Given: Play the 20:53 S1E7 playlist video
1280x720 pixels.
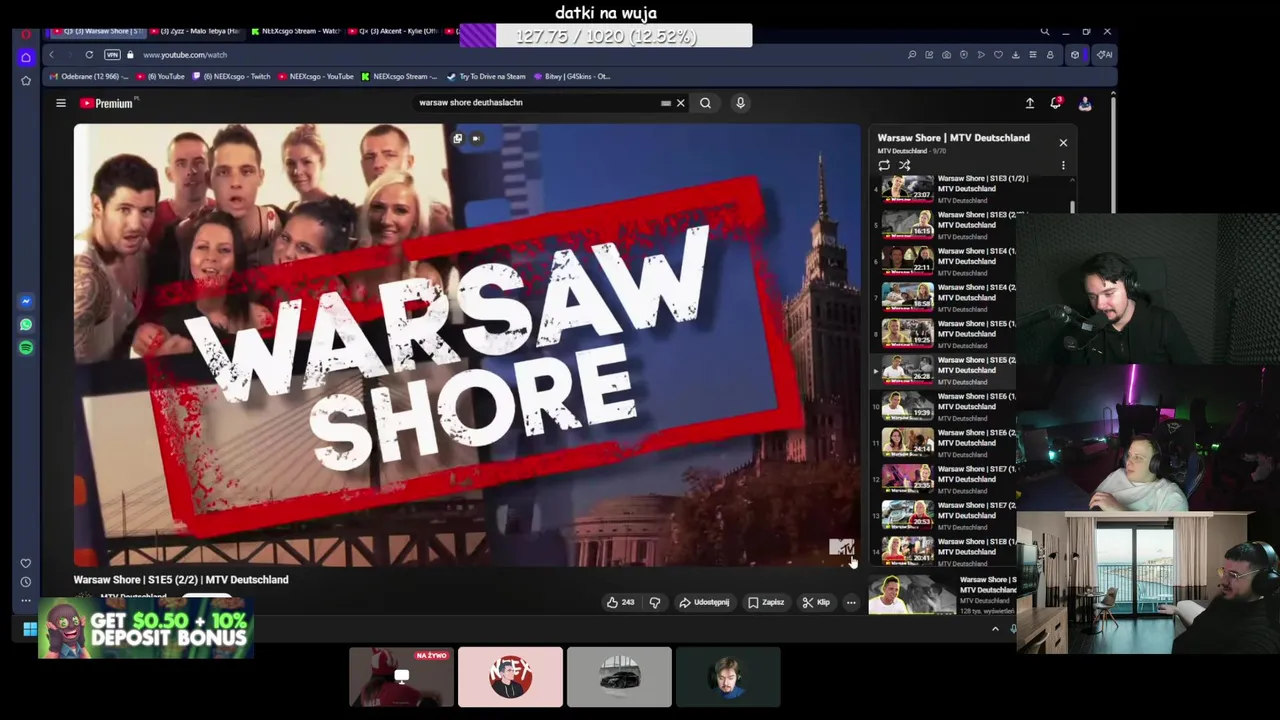Looking at the screenshot, I should (x=945, y=514).
